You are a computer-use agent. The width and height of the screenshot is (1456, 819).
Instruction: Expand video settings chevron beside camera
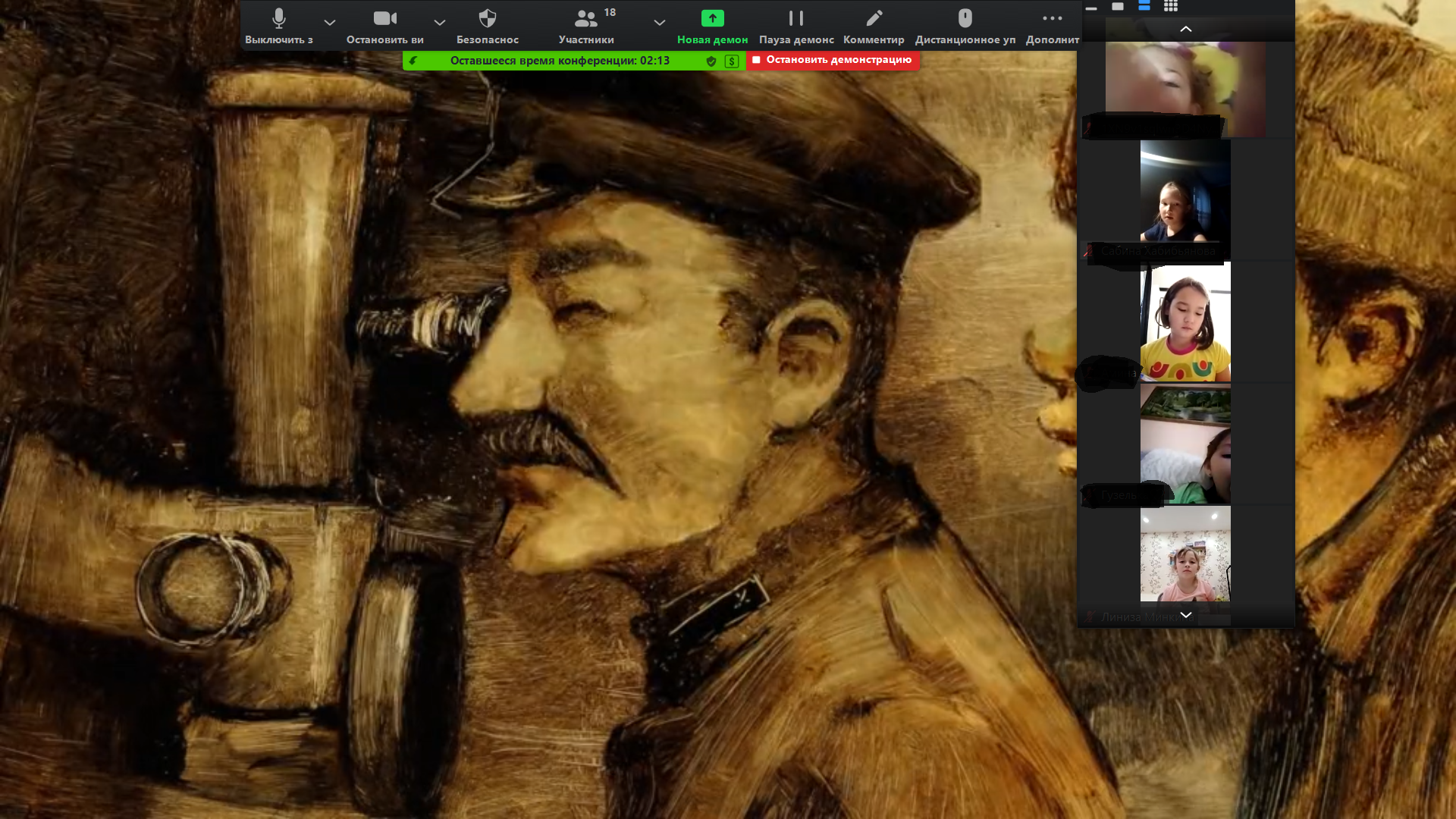pyautogui.click(x=439, y=23)
